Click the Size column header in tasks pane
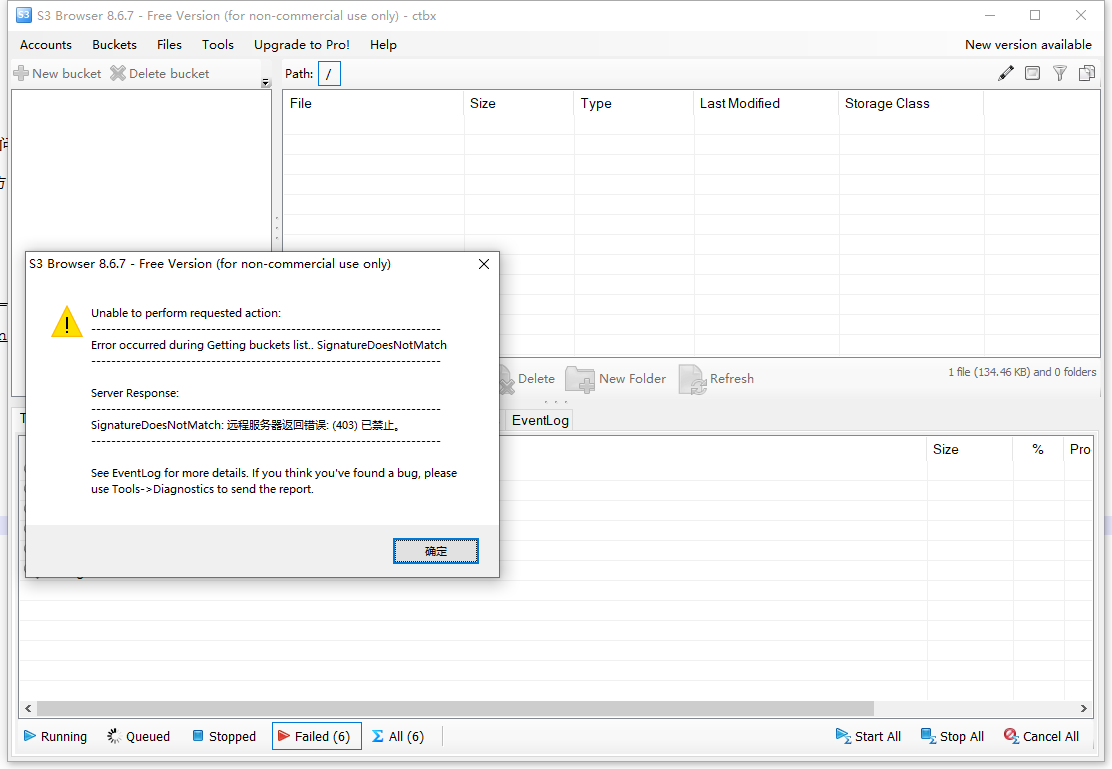Image resolution: width=1112 pixels, height=769 pixels. tap(969, 449)
